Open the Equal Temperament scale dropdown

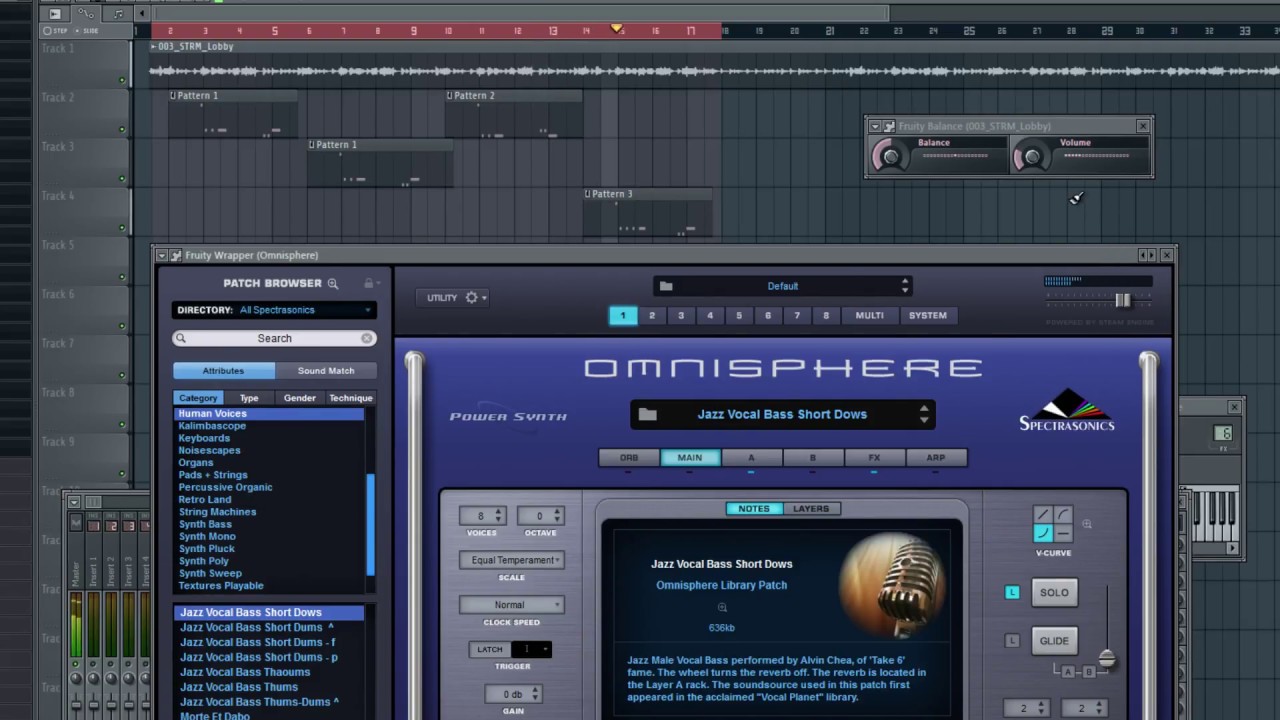click(x=512, y=561)
